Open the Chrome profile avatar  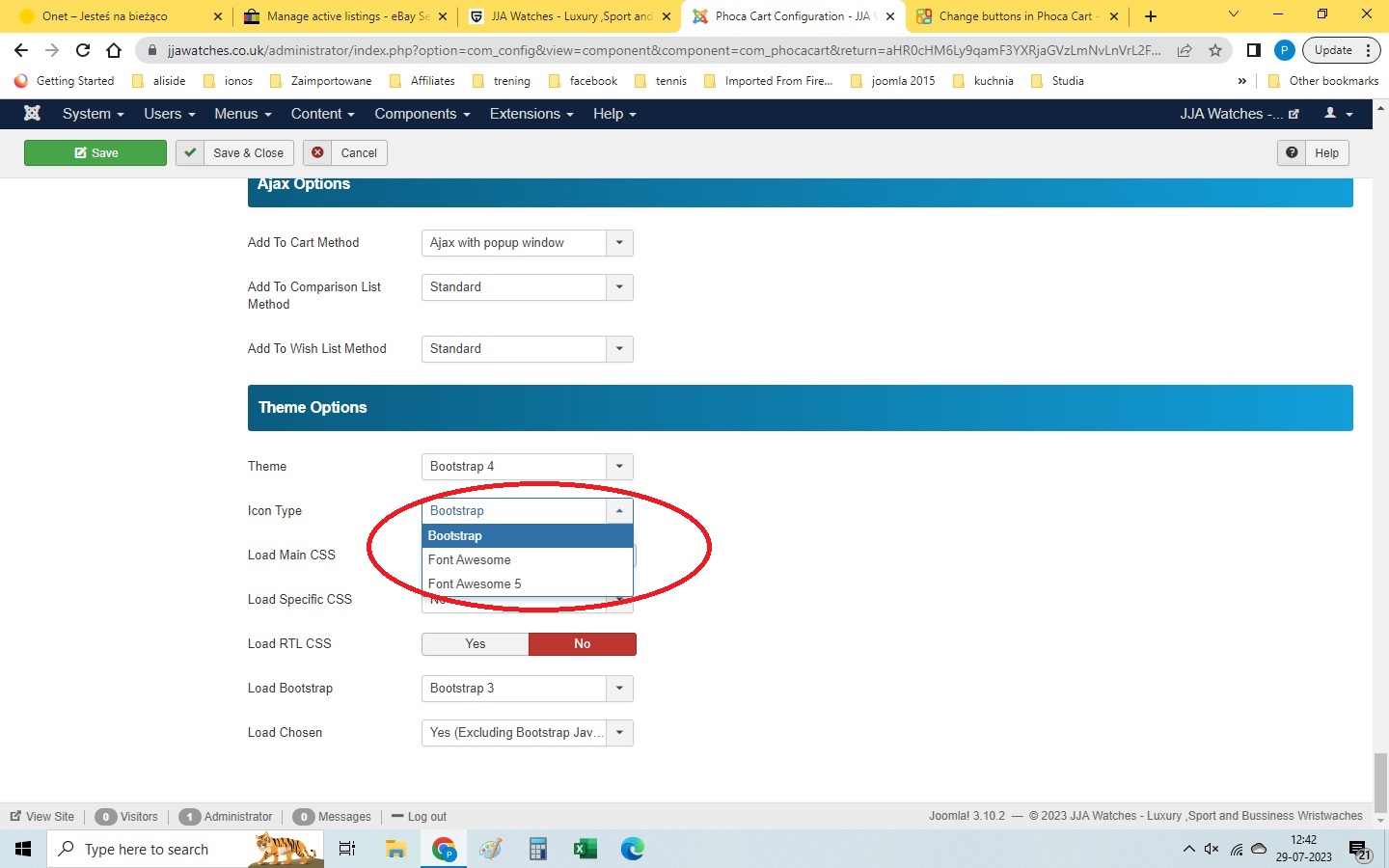(x=1284, y=50)
